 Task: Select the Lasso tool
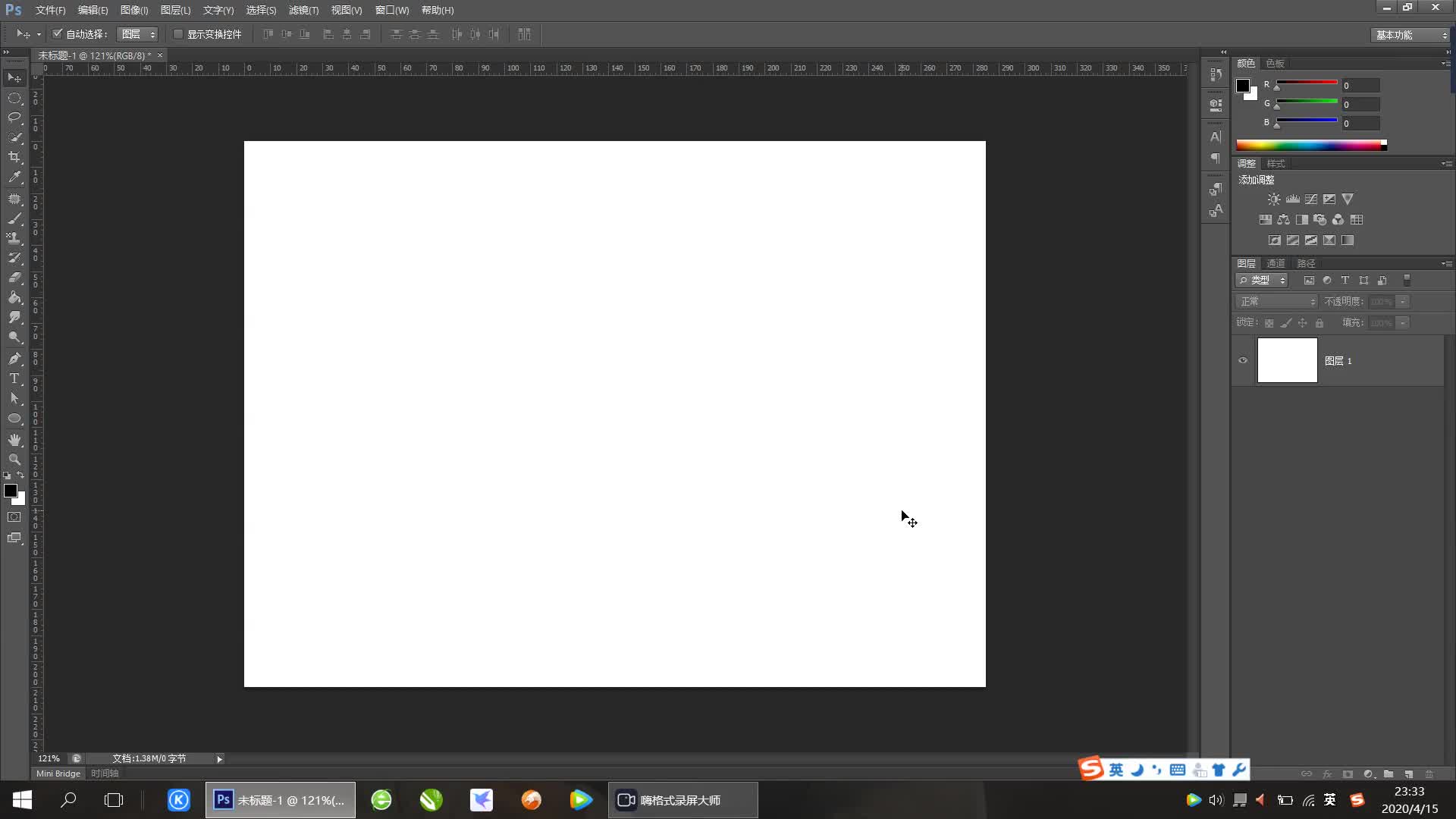pos(14,118)
